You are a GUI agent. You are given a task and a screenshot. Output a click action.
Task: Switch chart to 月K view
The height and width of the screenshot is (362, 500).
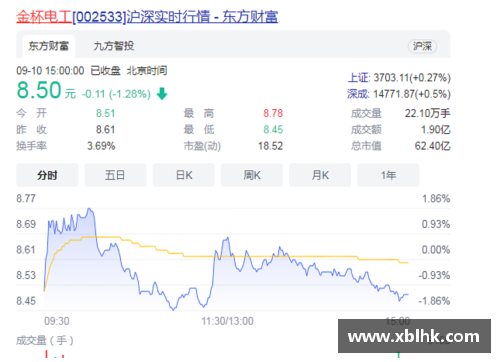[x=320, y=175]
